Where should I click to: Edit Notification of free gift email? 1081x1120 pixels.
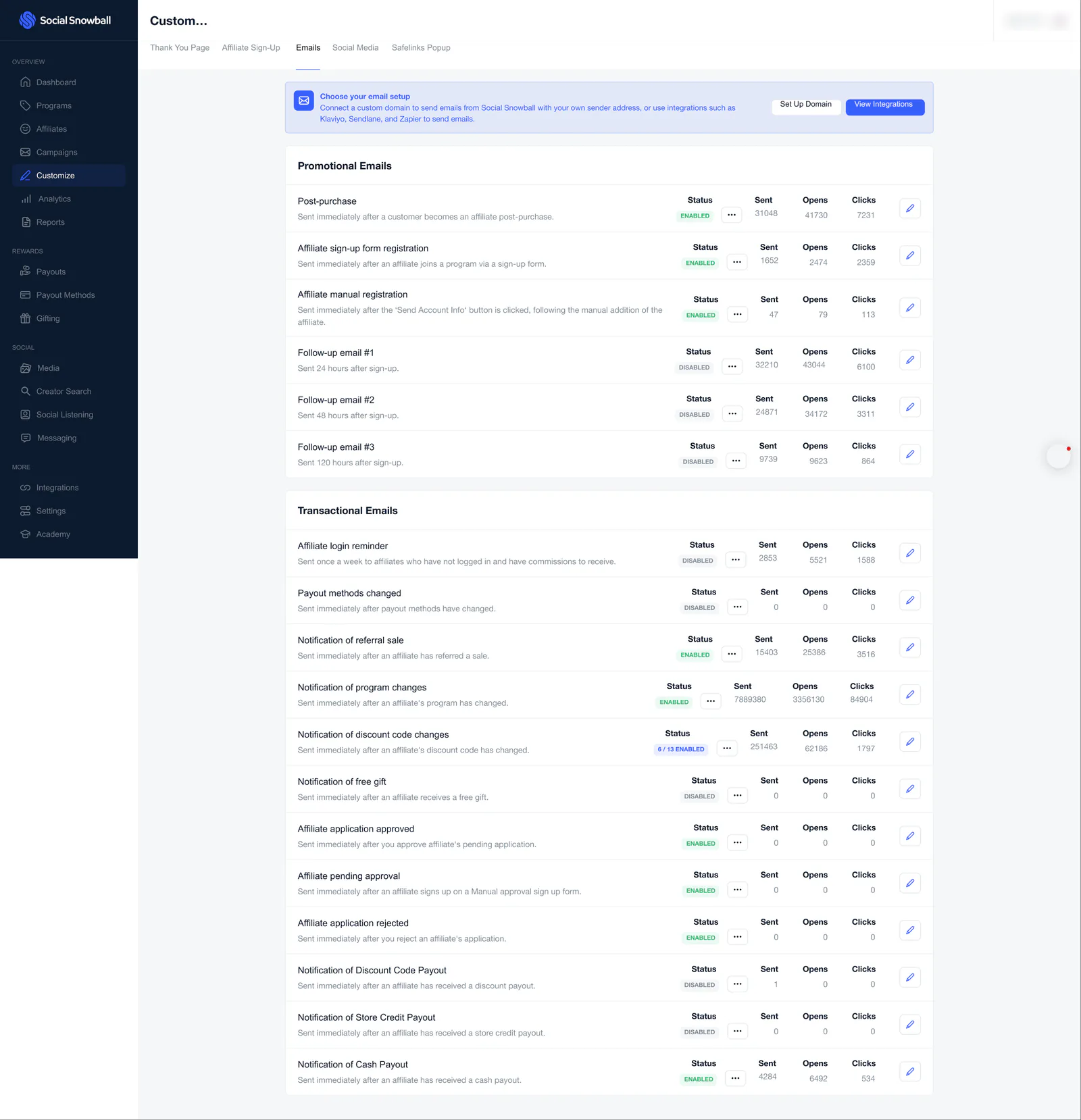[x=910, y=789]
